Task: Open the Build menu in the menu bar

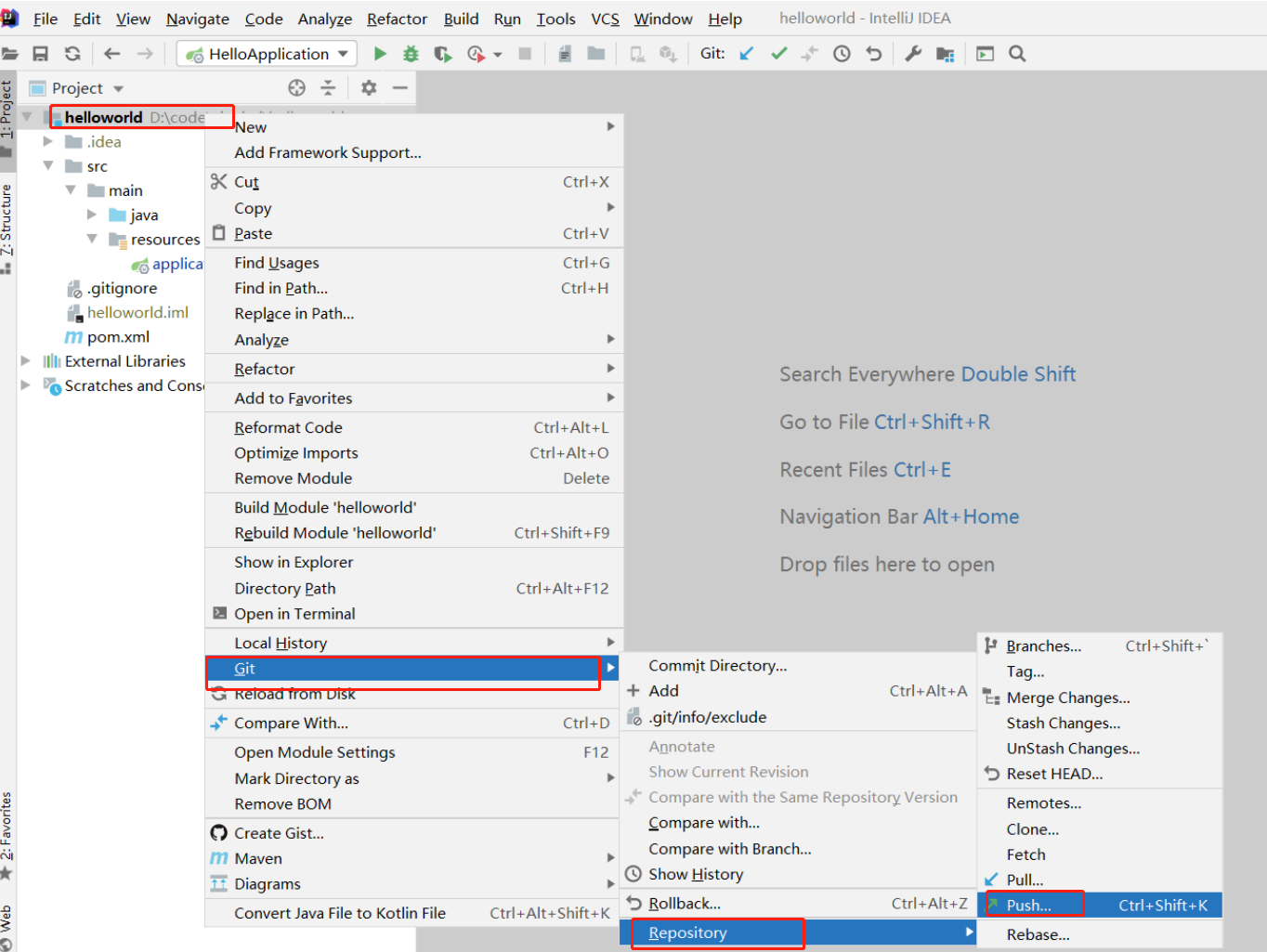Action: (x=462, y=19)
